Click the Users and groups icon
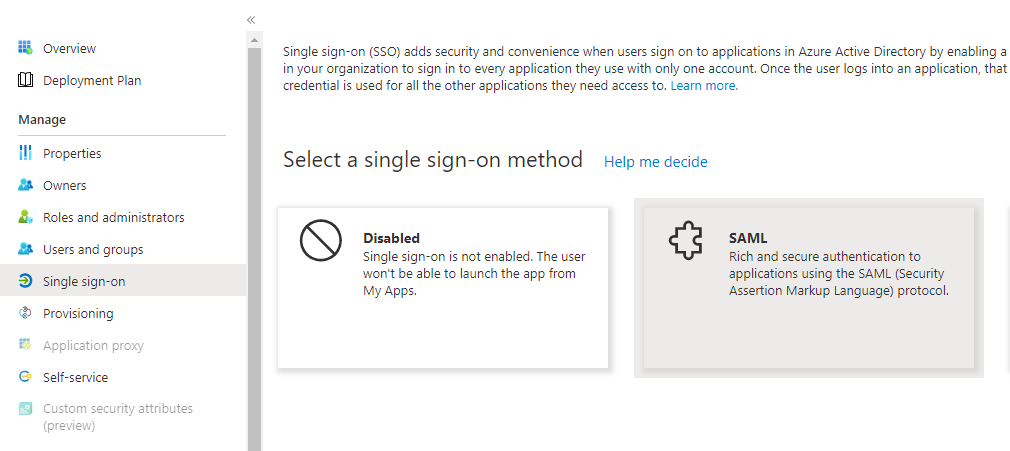 coord(25,249)
